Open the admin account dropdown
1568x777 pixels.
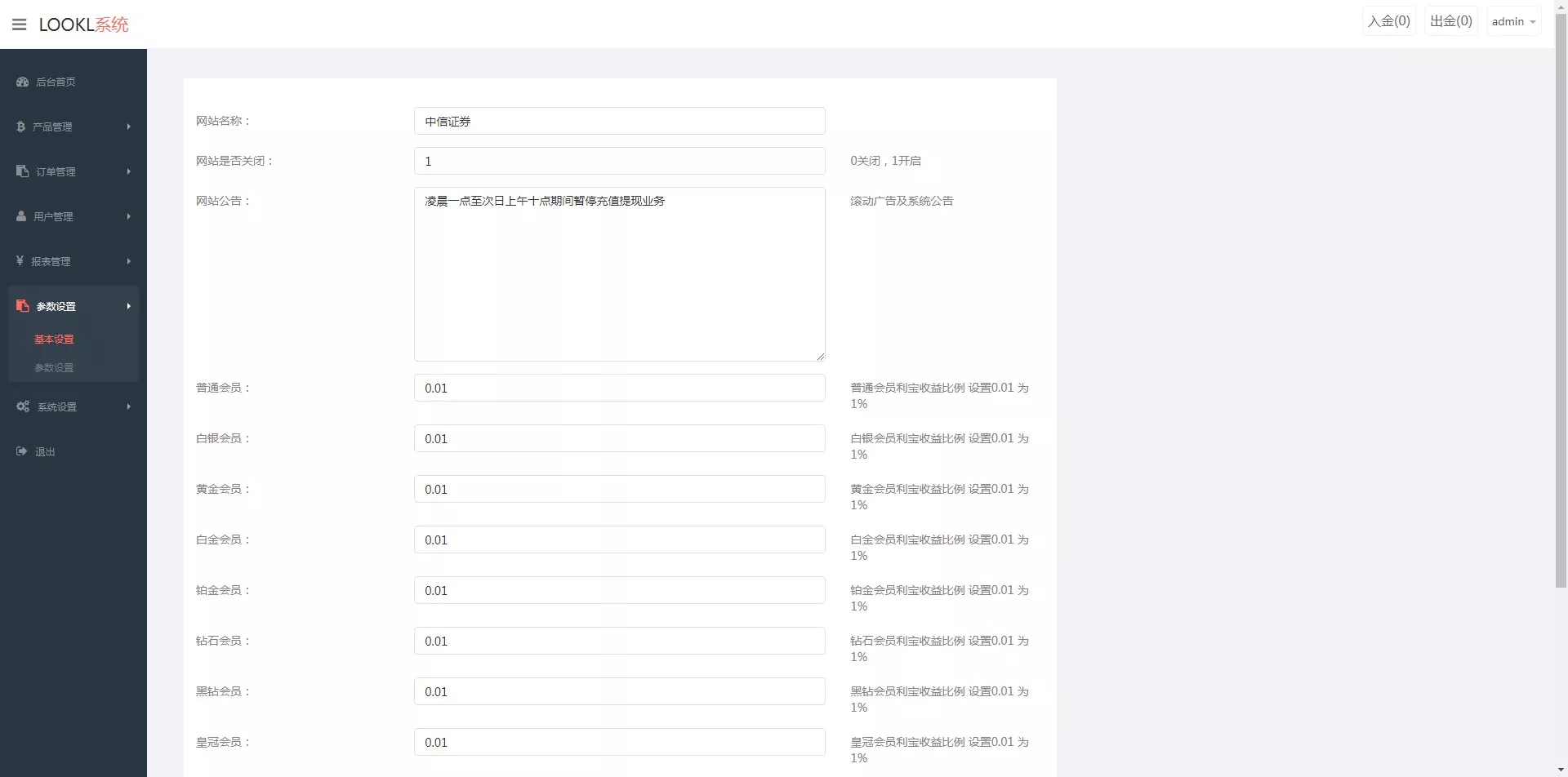pos(1512,20)
